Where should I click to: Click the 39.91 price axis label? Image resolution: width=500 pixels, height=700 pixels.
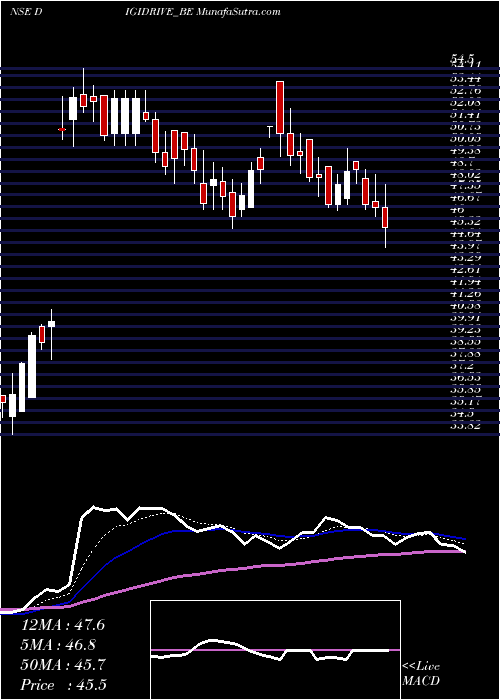coord(465,318)
